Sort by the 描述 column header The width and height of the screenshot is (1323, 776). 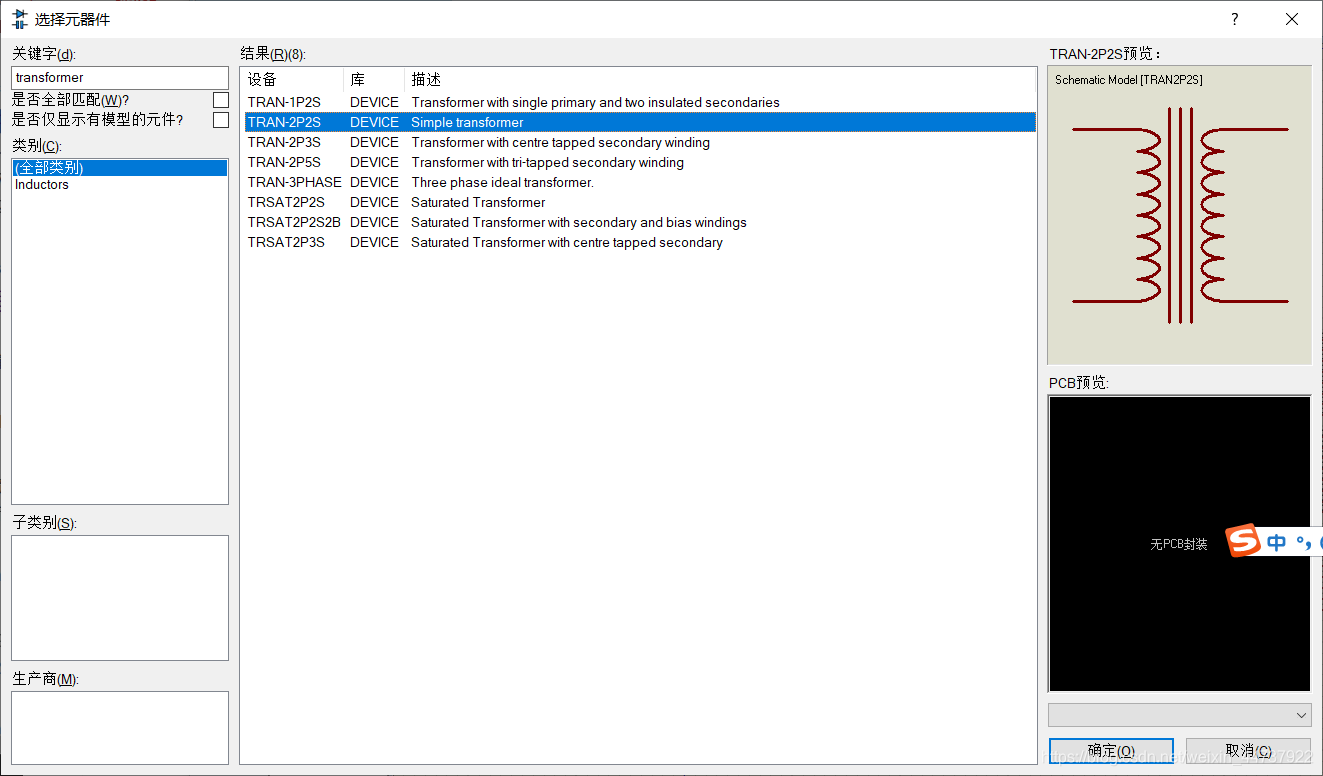tap(720, 79)
